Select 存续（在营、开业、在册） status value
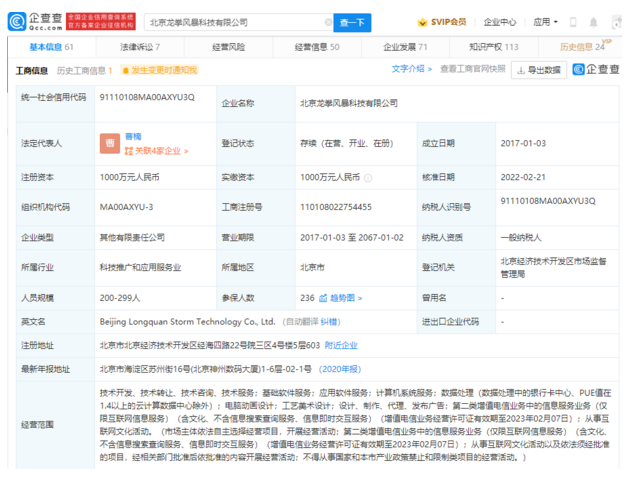The height and width of the screenshot is (477, 626). [x=347, y=143]
